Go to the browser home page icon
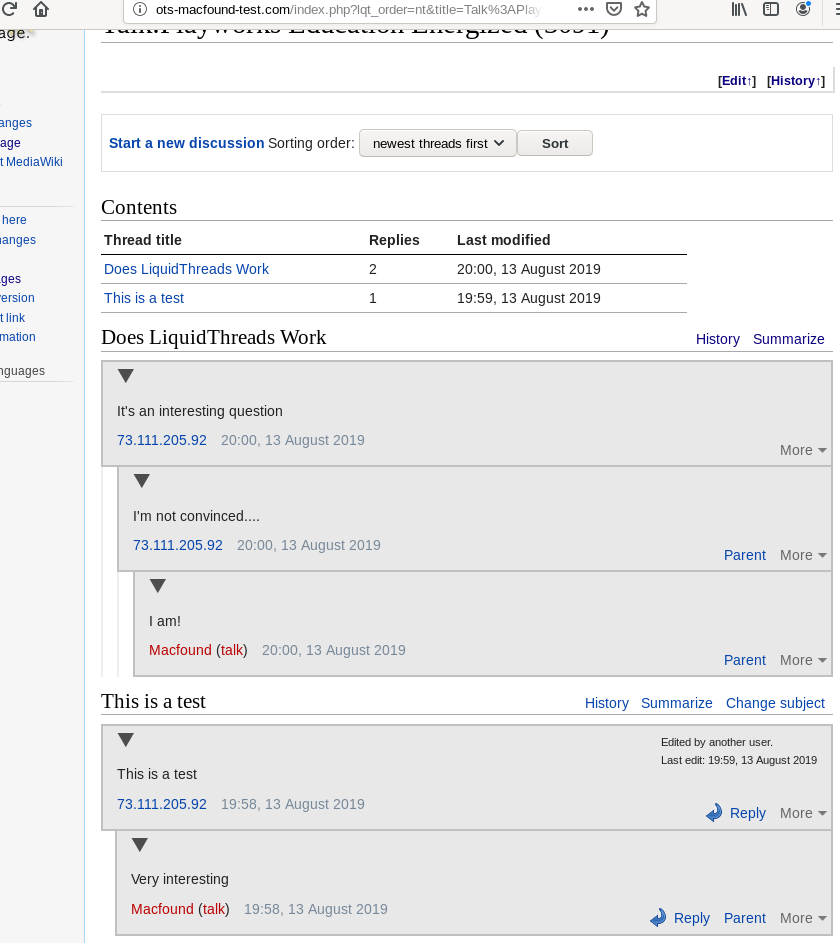This screenshot has width=840, height=943. 41,10
